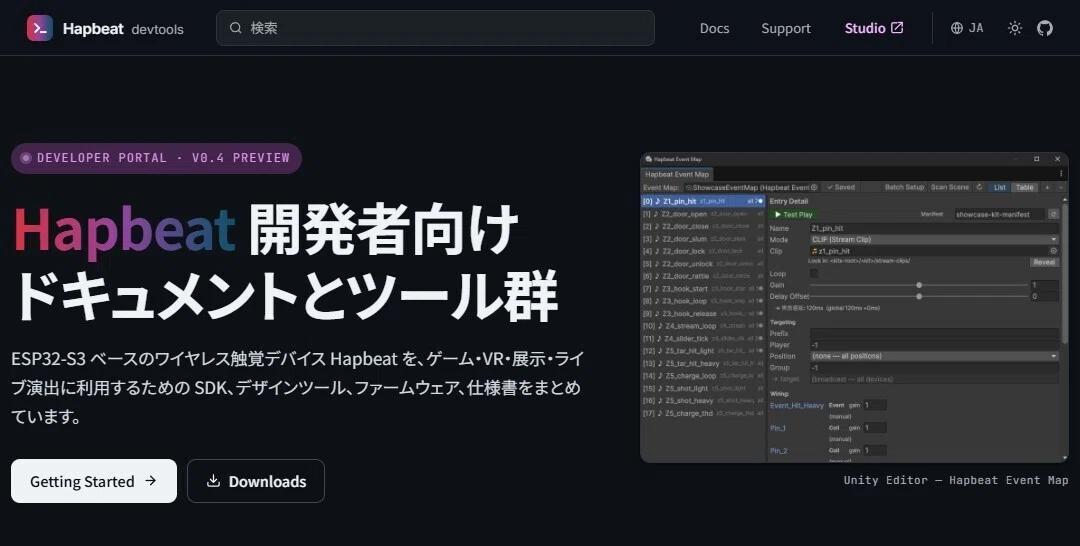Open the GitHub repository icon
The image size is (1080, 546).
point(1045,28)
